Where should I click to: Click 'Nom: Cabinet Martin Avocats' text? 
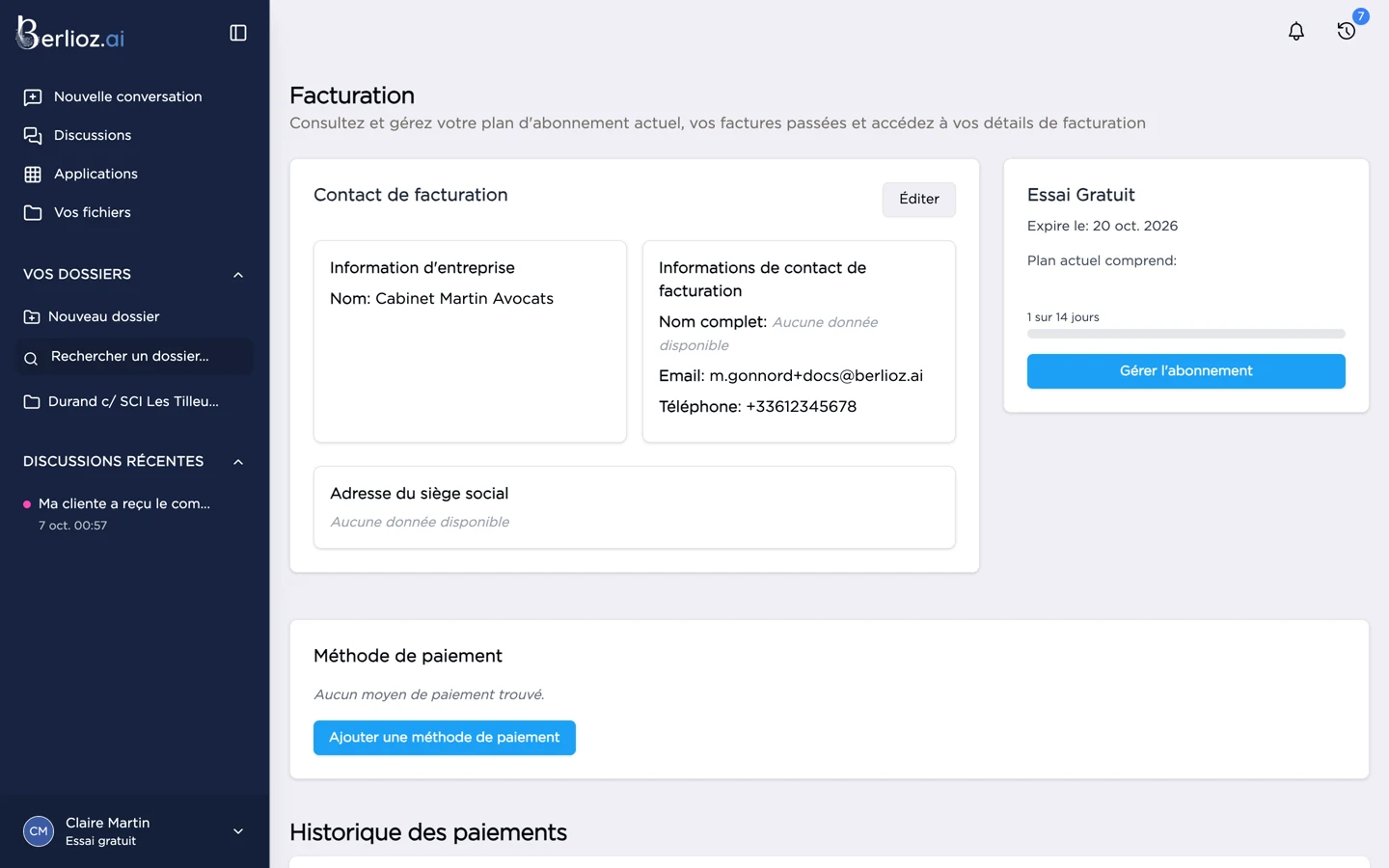tap(442, 299)
